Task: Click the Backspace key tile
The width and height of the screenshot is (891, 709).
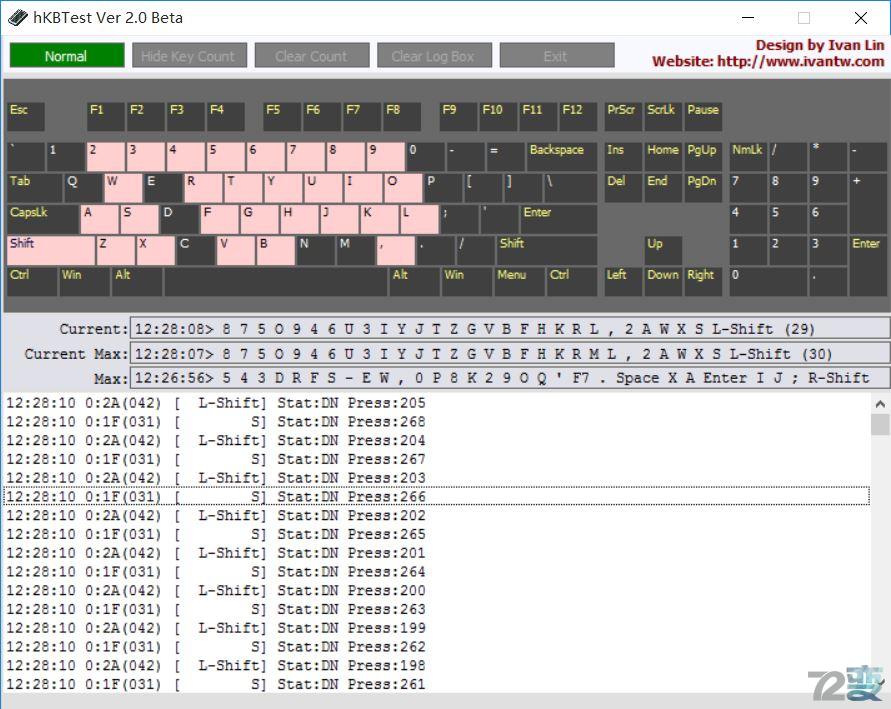Action: pyautogui.click(x=562, y=157)
